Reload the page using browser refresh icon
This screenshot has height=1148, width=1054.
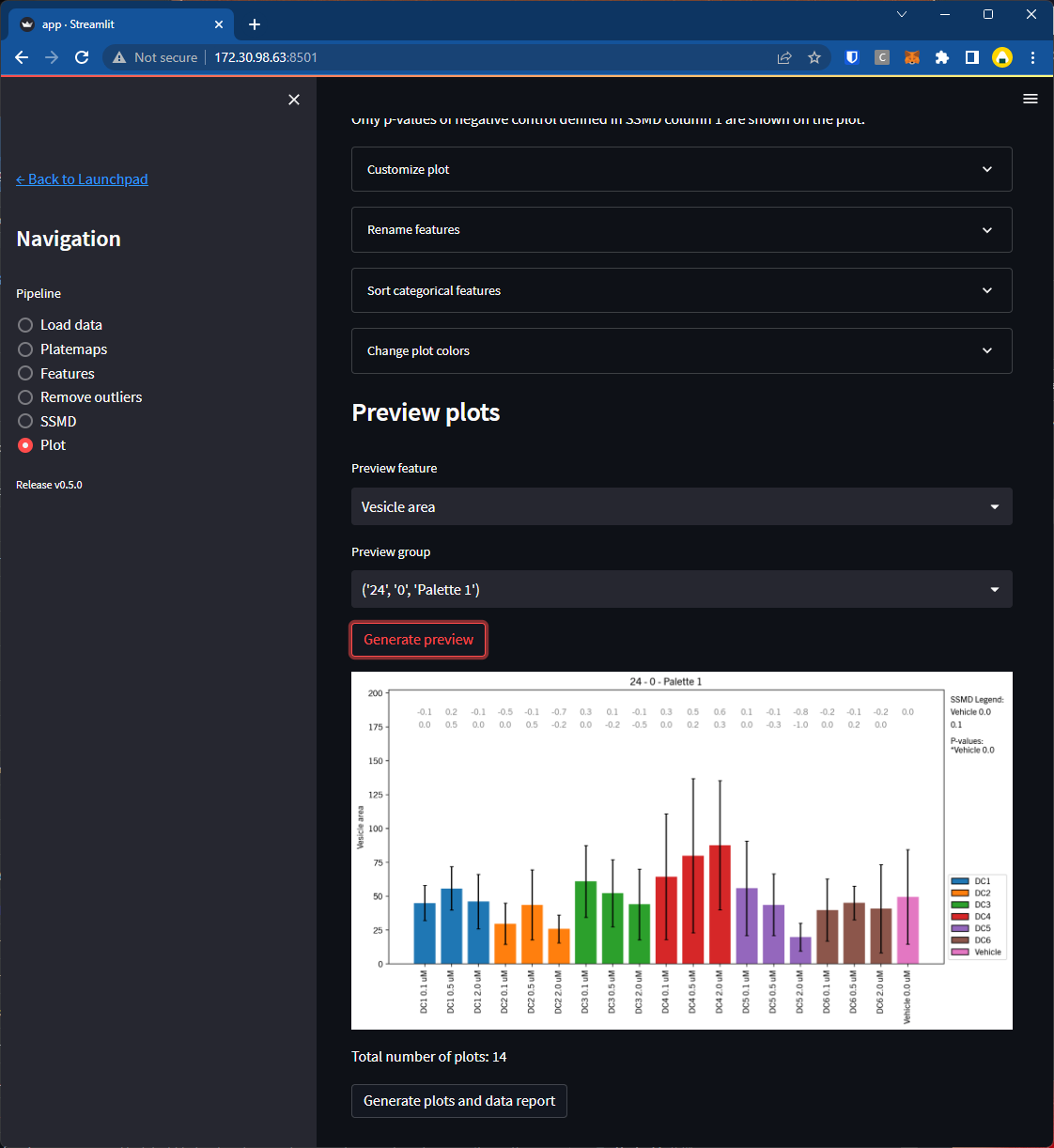coord(82,57)
